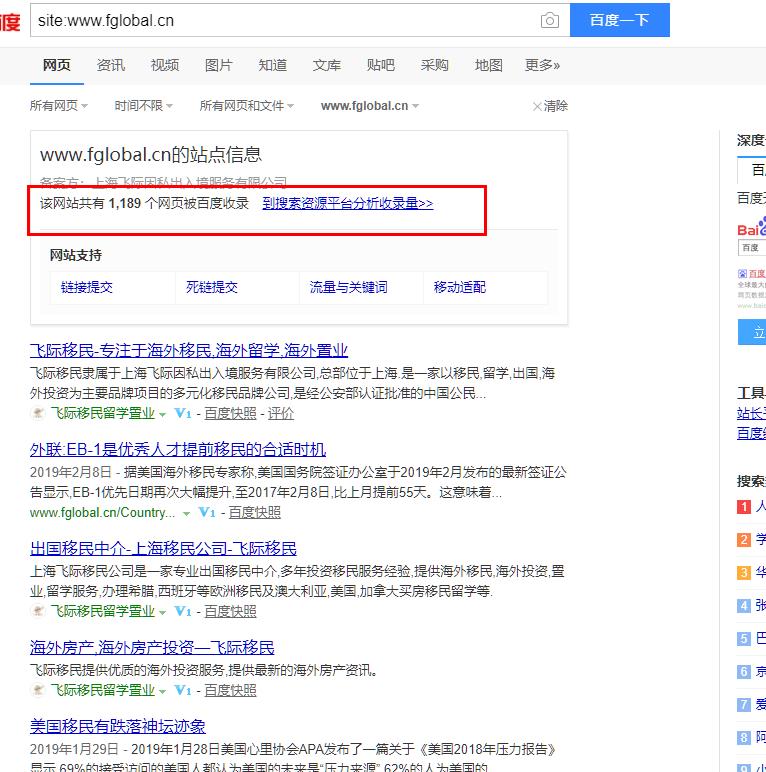Click the 移动适配 link
Screen dimensions: 766x772
click(x=460, y=287)
